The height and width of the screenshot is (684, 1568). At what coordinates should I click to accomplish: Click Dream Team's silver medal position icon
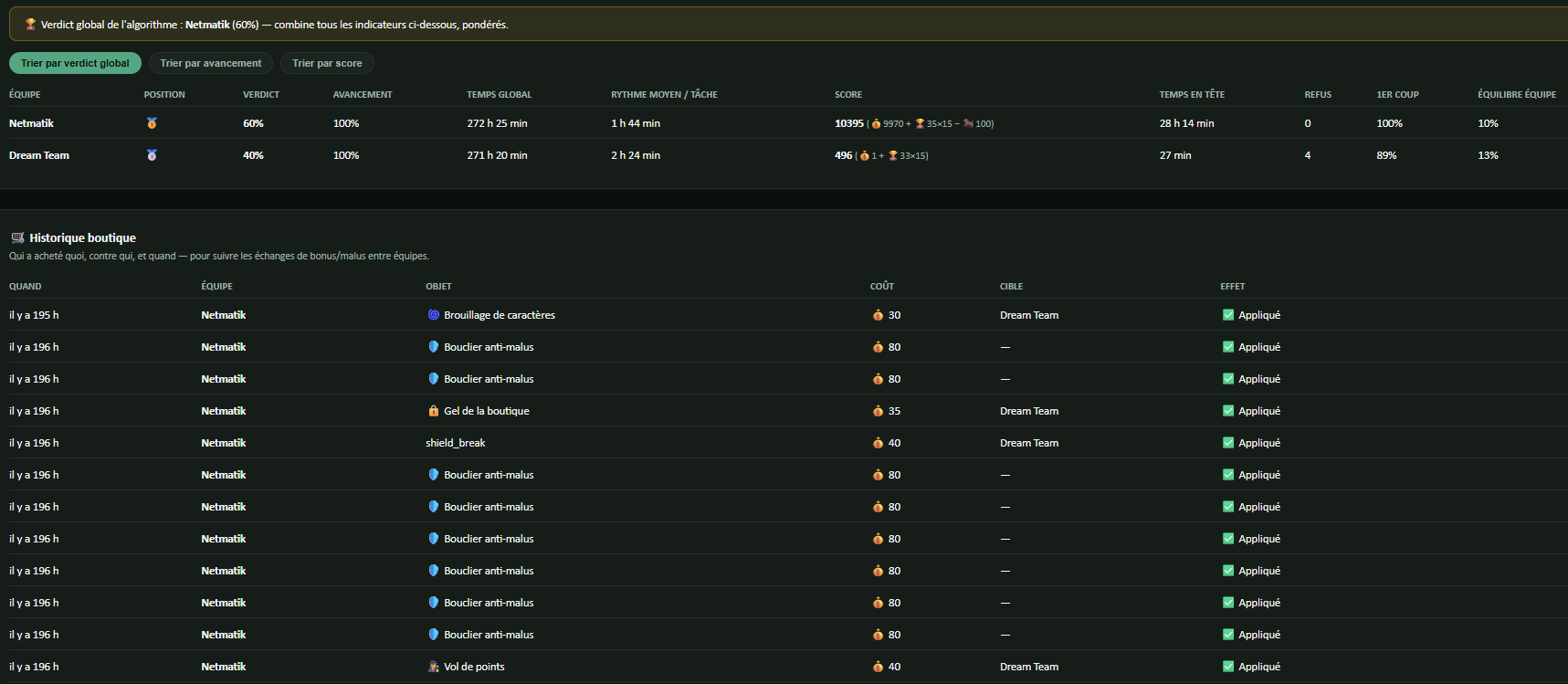[x=152, y=155]
